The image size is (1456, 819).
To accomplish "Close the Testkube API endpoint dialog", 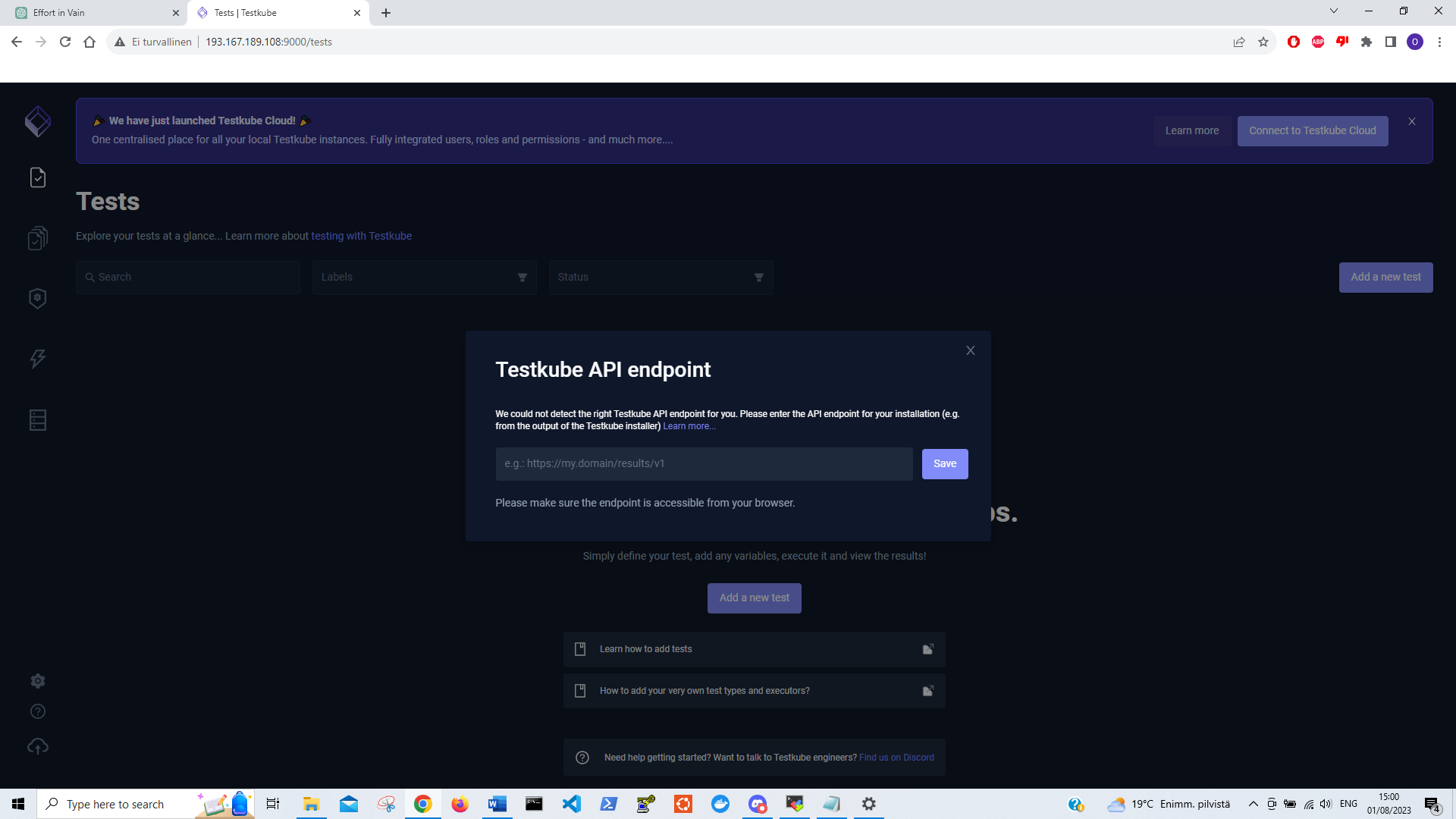I will 971,350.
